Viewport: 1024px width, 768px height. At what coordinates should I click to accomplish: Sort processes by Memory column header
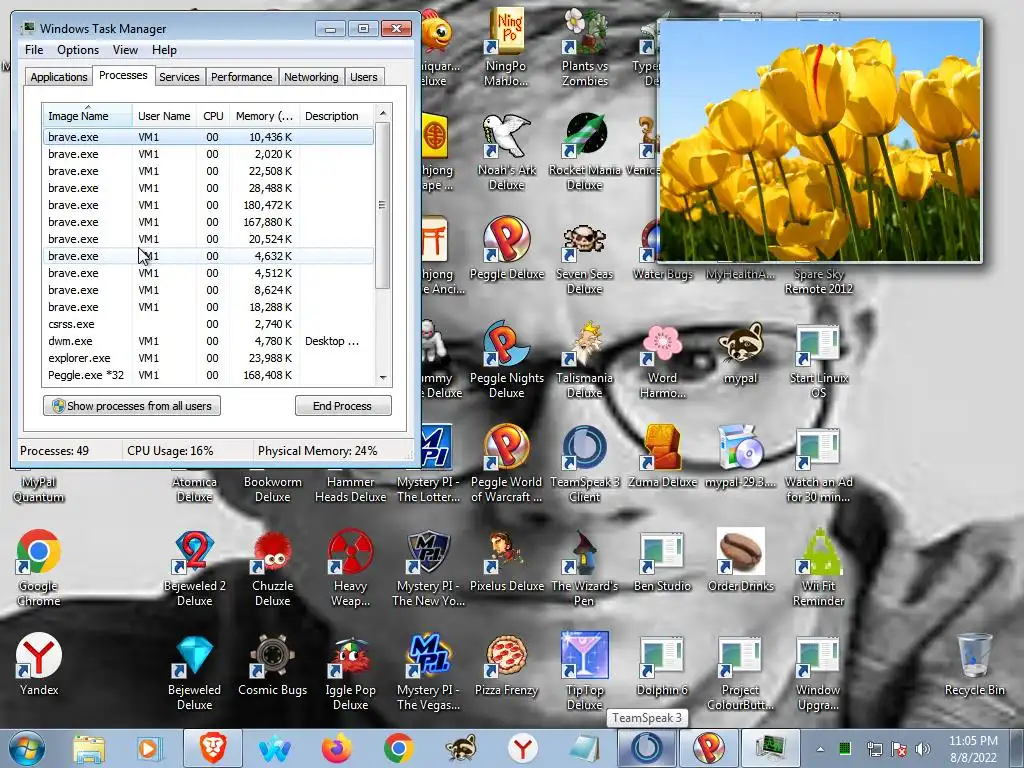point(264,116)
